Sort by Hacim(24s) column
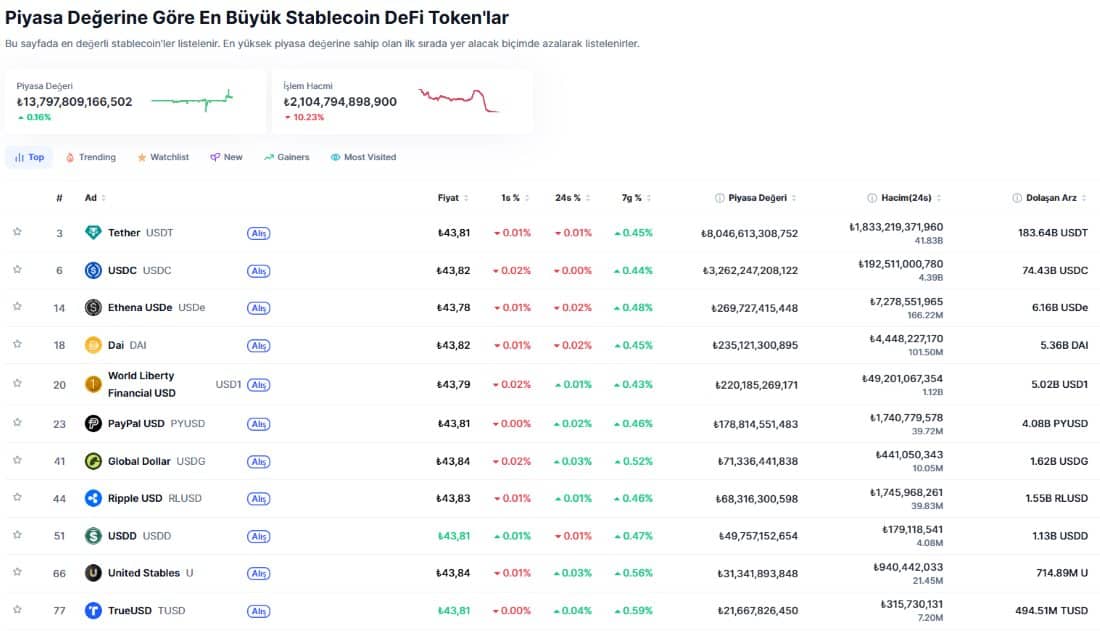The height and width of the screenshot is (631, 1100). pyautogui.click(x=911, y=198)
